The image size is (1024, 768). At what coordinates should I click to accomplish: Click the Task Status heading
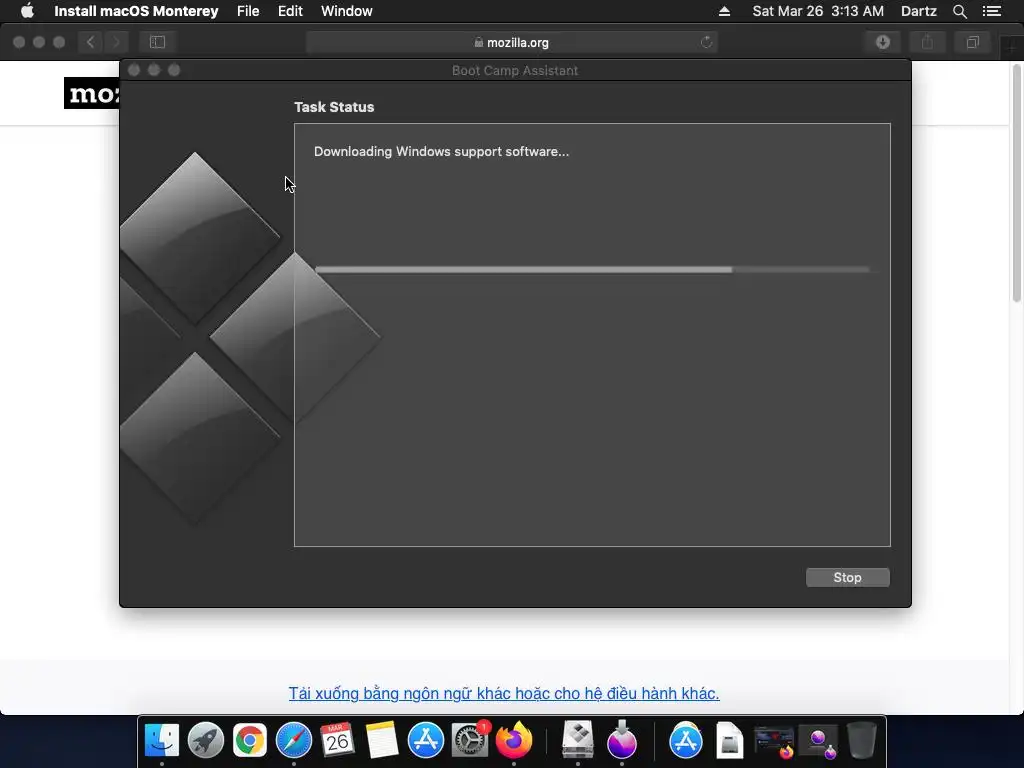(x=334, y=107)
